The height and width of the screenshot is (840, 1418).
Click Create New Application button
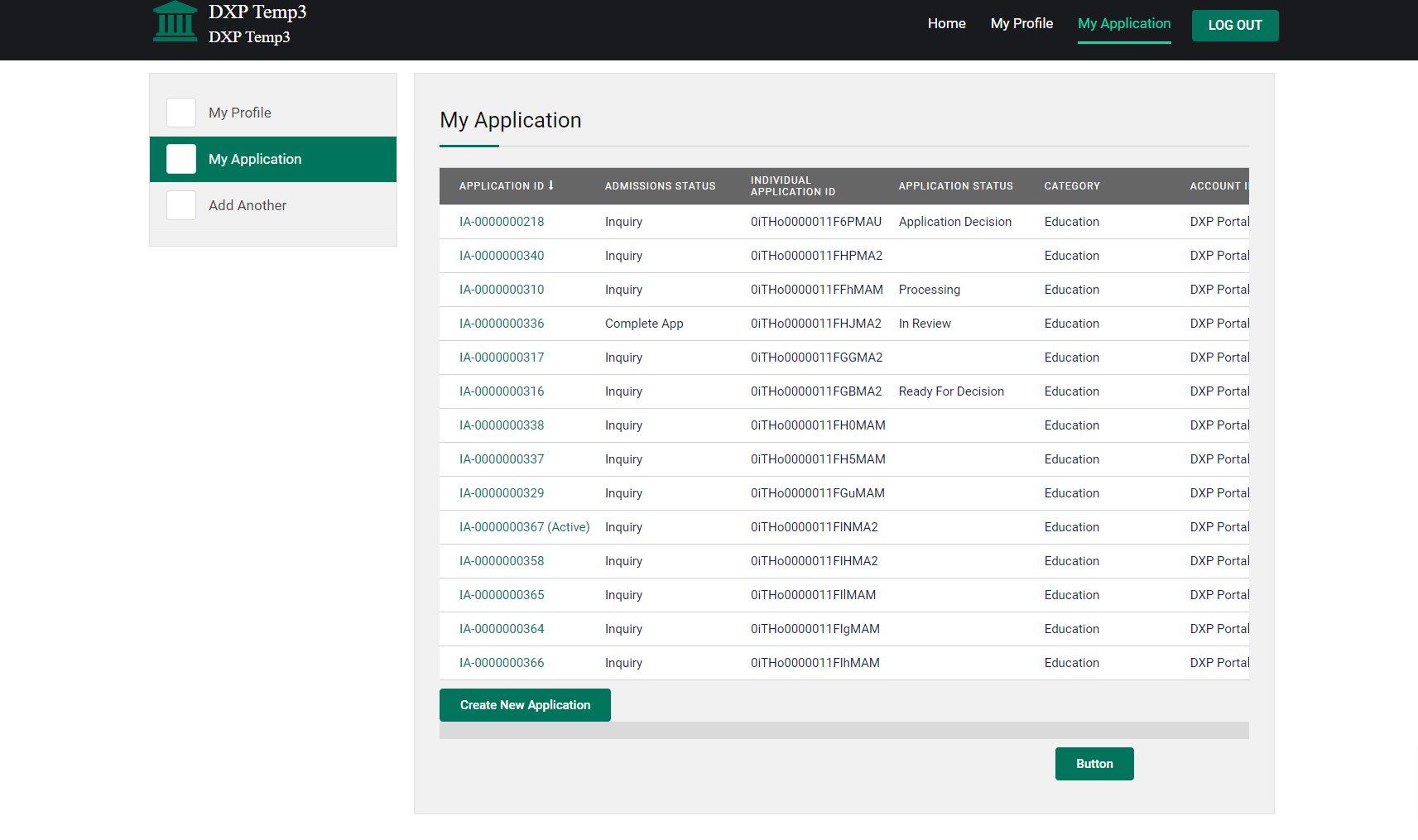[525, 705]
